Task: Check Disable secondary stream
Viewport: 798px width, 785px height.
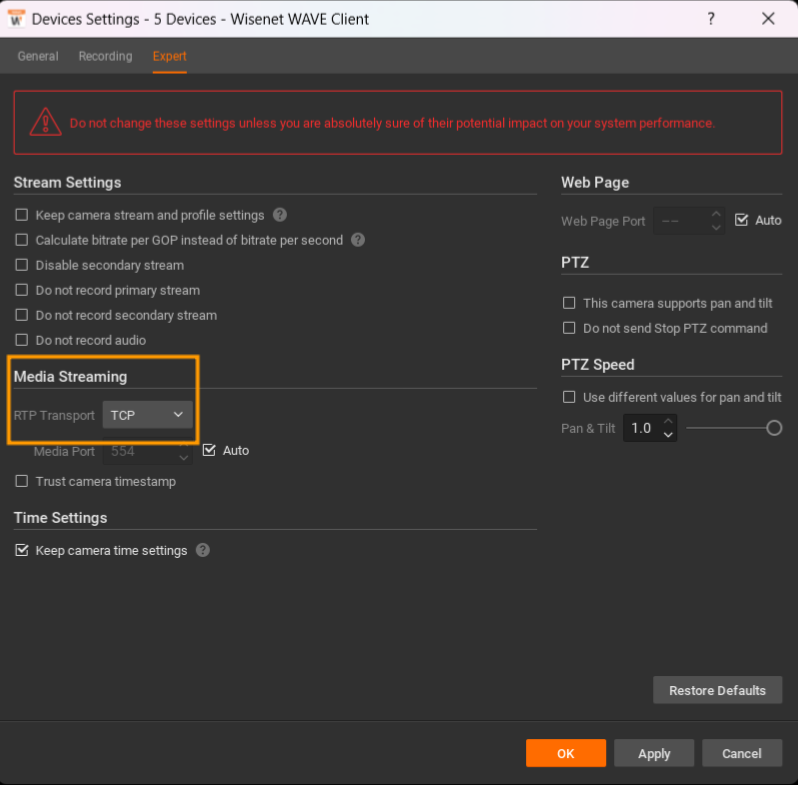Action: [x=21, y=265]
